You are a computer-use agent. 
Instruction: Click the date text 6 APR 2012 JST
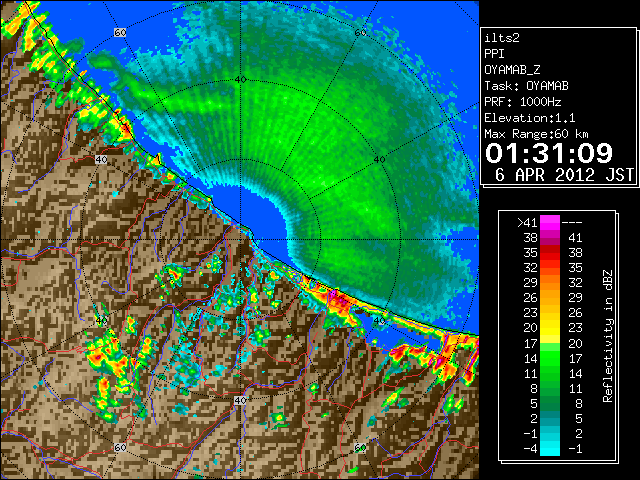[564, 175]
